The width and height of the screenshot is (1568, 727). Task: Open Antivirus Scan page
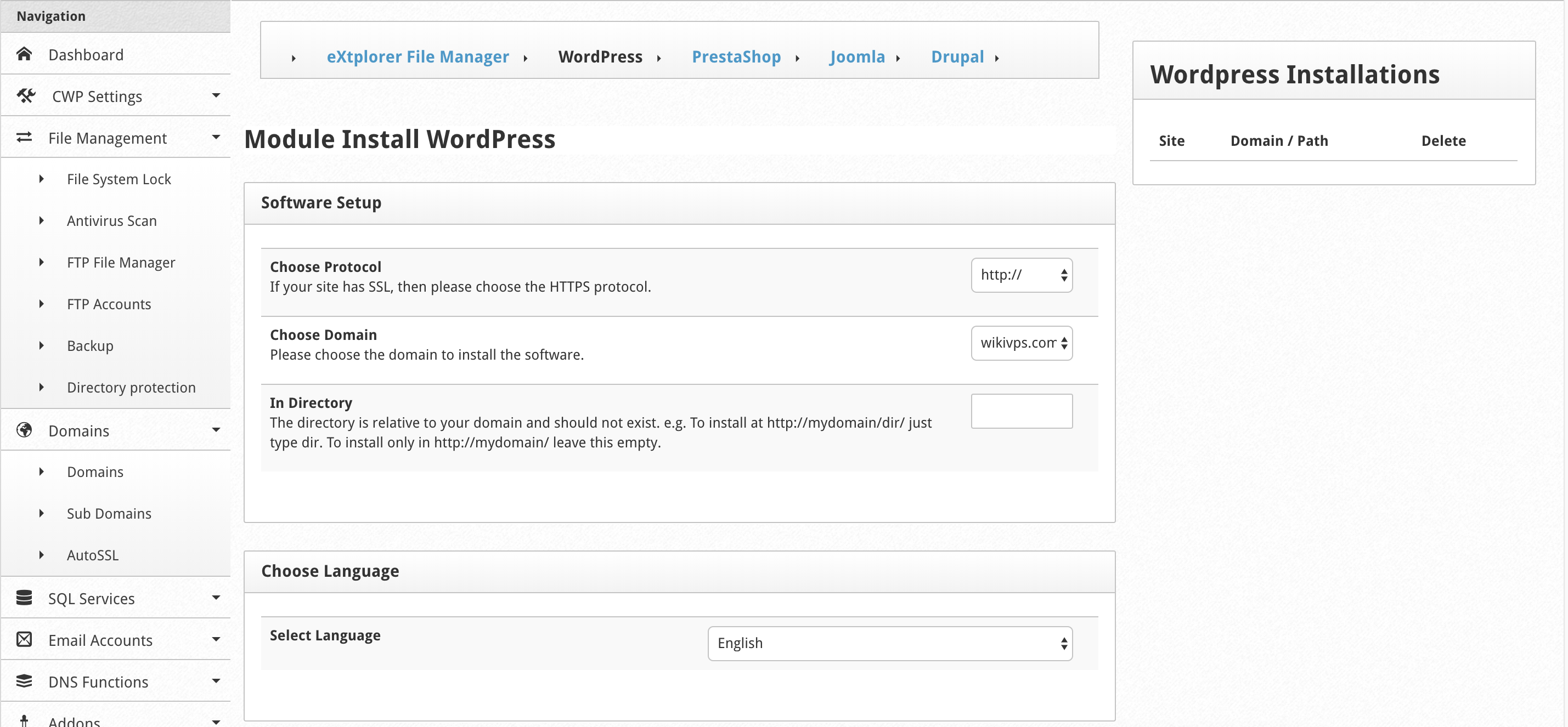pos(112,221)
